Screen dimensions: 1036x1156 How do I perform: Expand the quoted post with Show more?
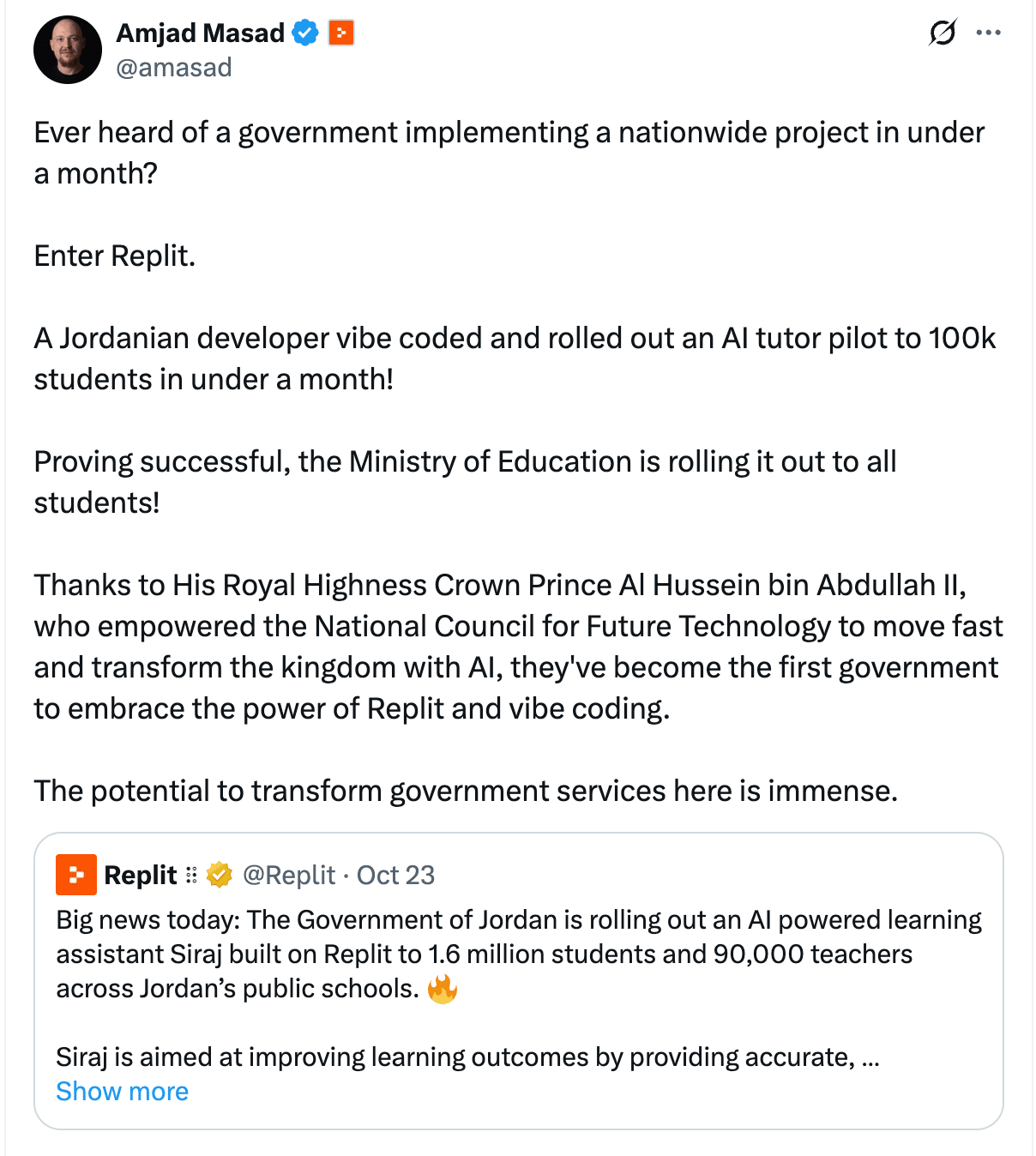click(x=123, y=1091)
